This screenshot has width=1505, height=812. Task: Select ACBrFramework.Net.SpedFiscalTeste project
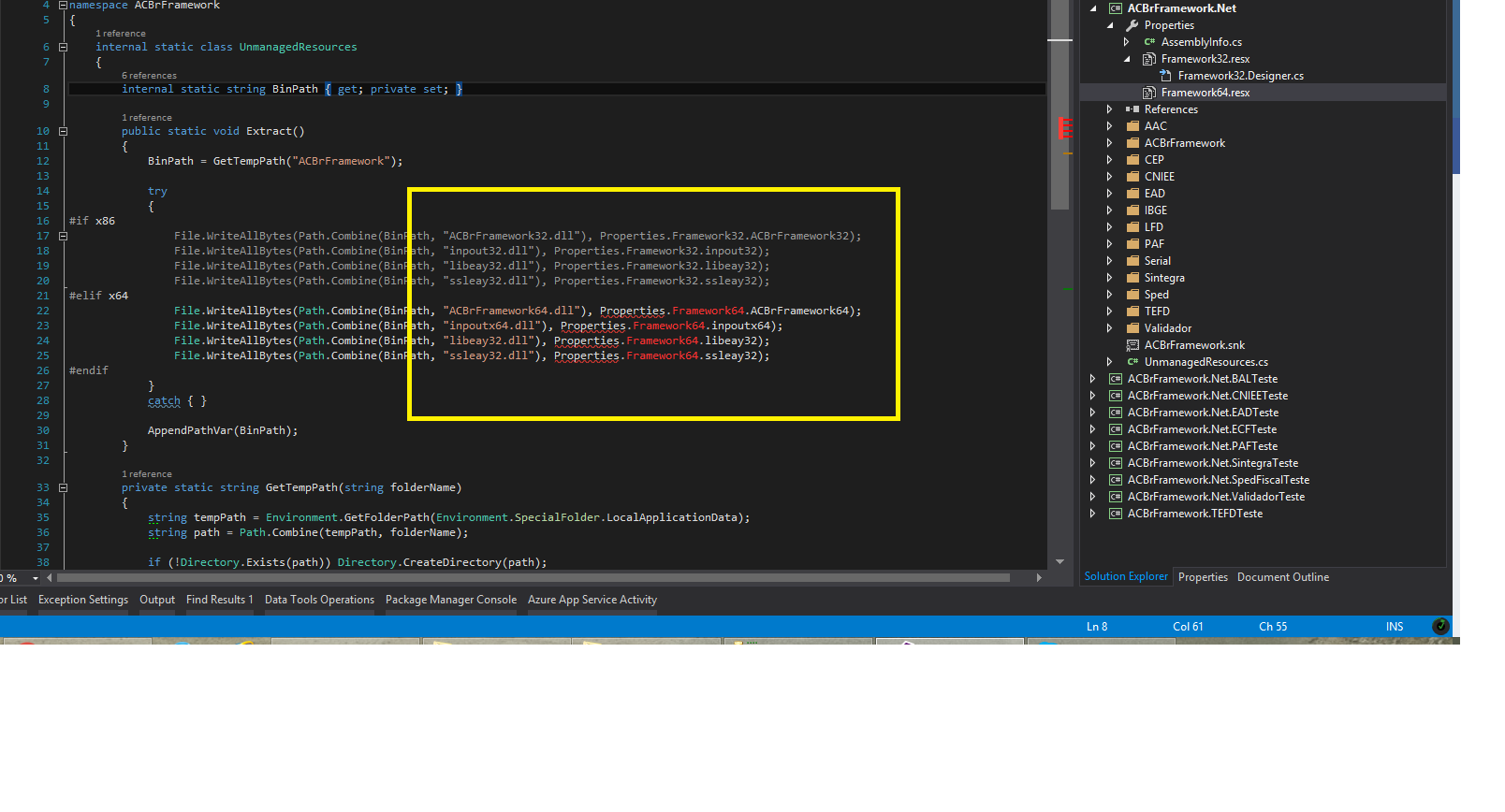(x=1219, y=480)
